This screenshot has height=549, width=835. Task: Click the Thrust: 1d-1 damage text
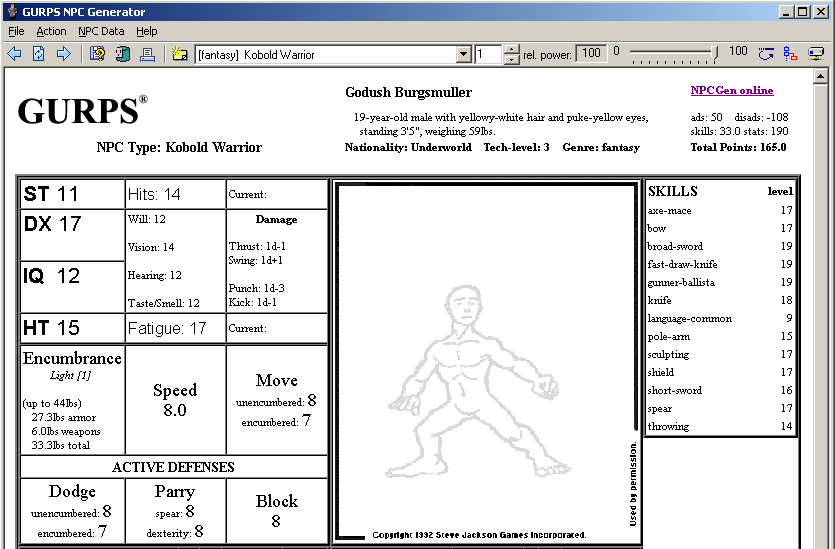click(x=257, y=246)
